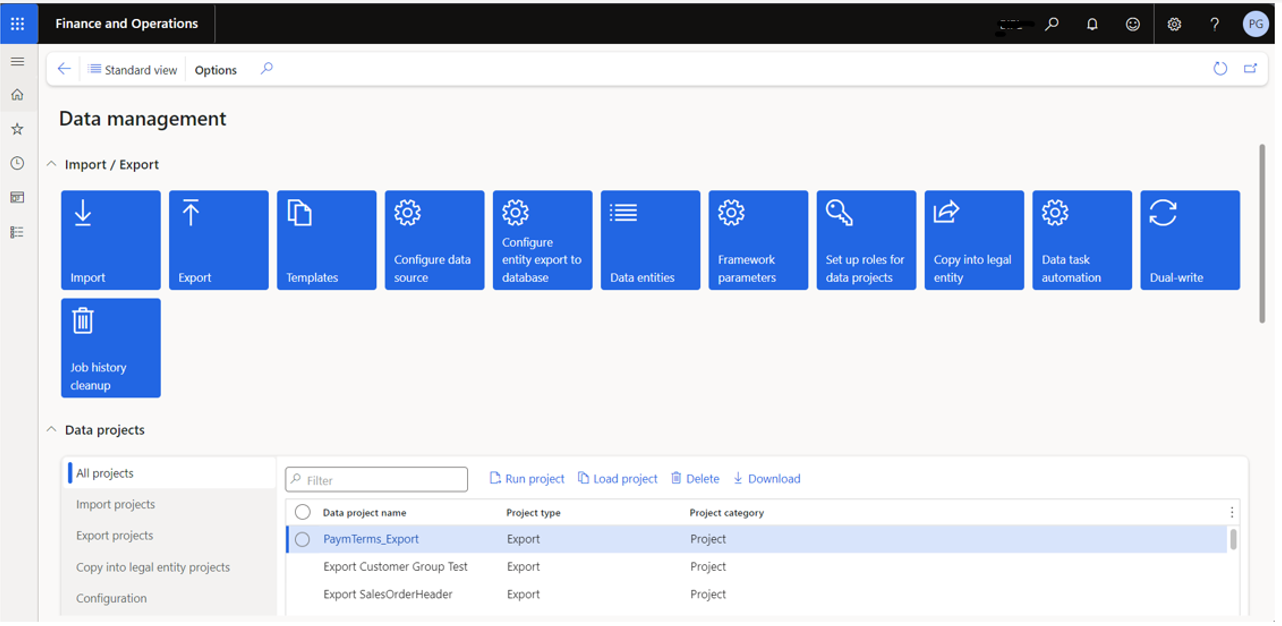This screenshot has height=626, width=1282.
Task: Open the PaymTerms_Export project link
Action: tap(371, 539)
